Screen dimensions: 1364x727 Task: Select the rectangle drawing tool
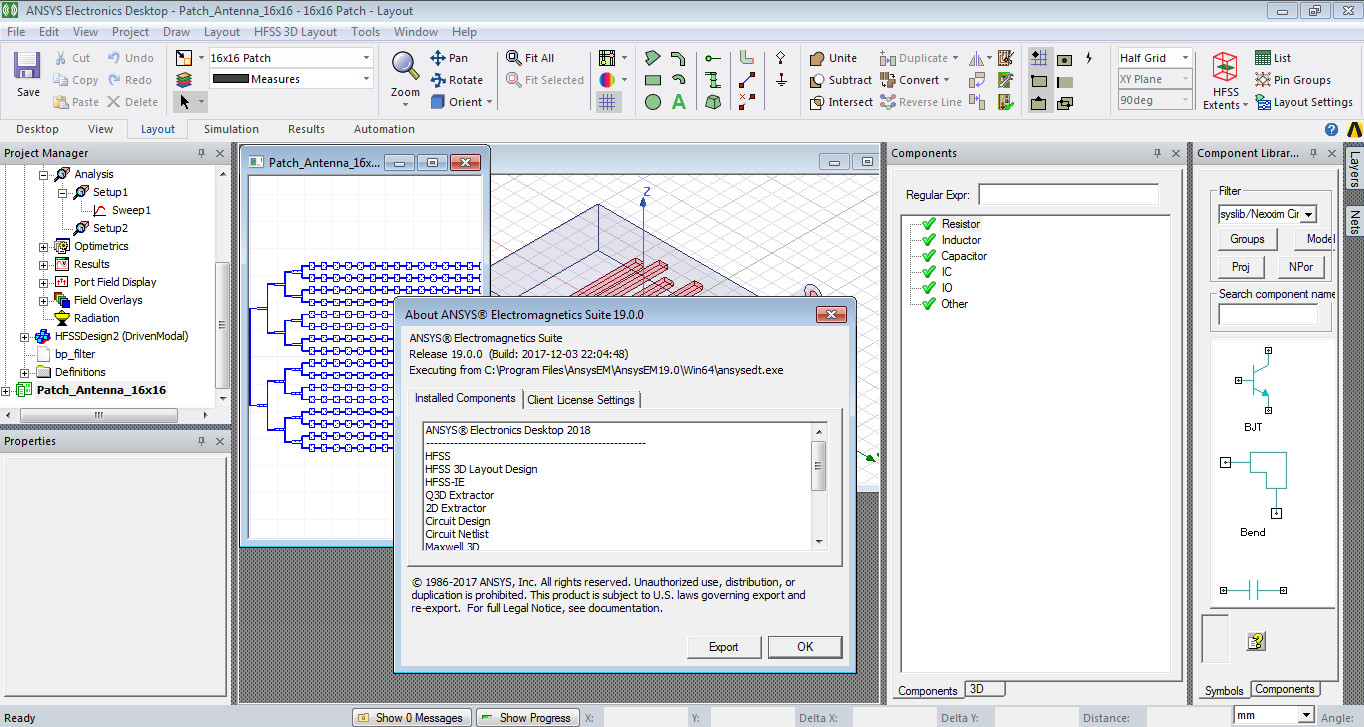click(x=653, y=80)
